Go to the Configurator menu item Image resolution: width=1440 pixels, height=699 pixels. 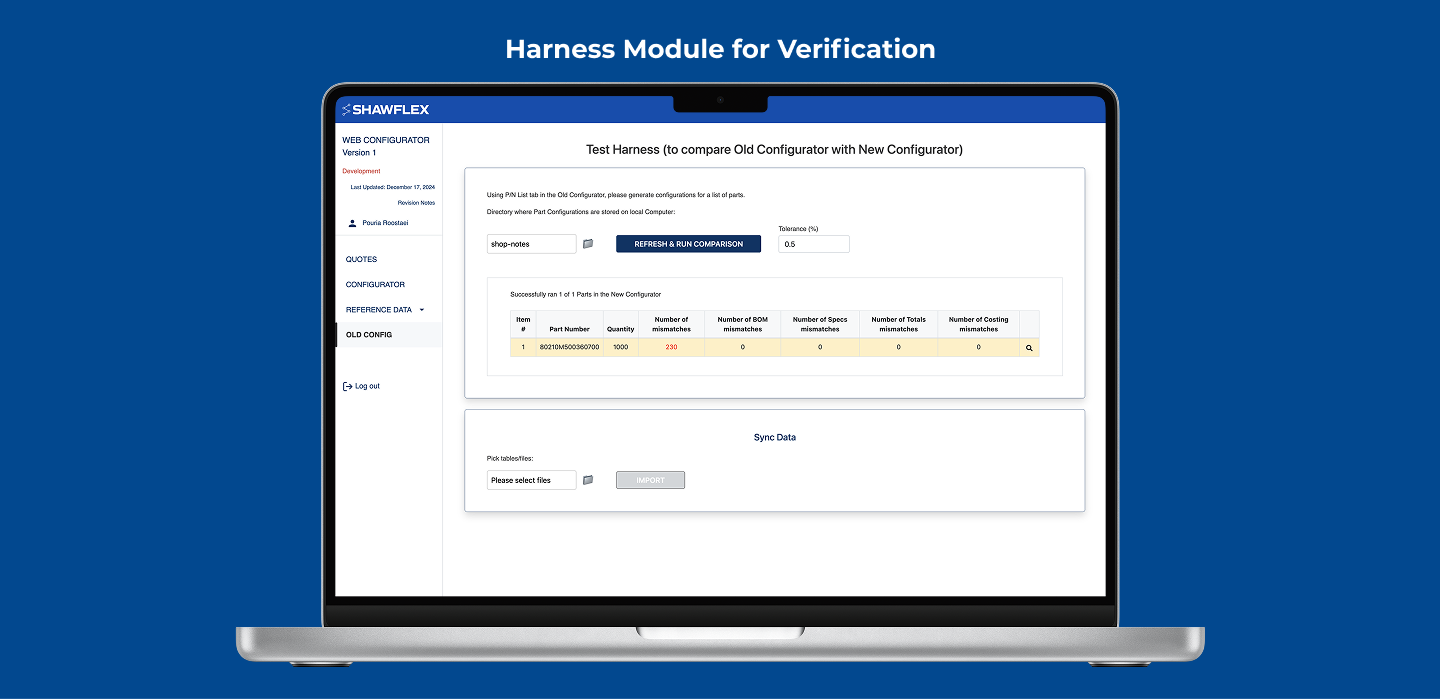pos(375,285)
